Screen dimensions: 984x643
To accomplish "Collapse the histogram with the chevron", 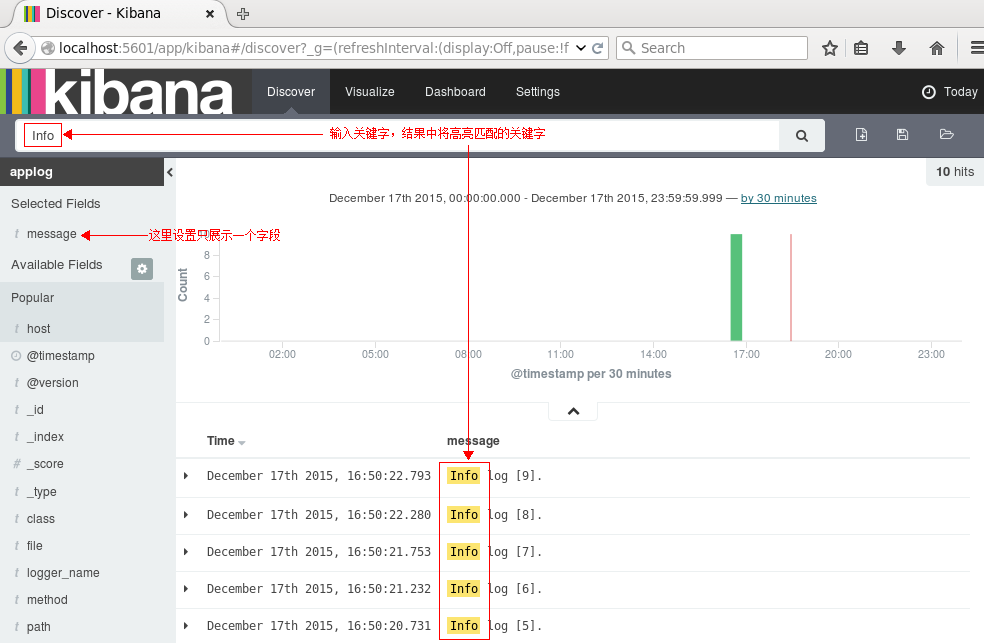I will point(572,409).
